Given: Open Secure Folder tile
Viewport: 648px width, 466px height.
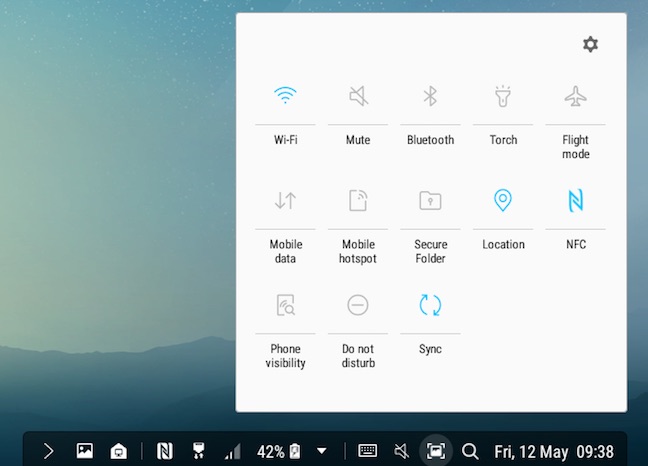Looking at the screenshot, I should click(x=430, y=201).
